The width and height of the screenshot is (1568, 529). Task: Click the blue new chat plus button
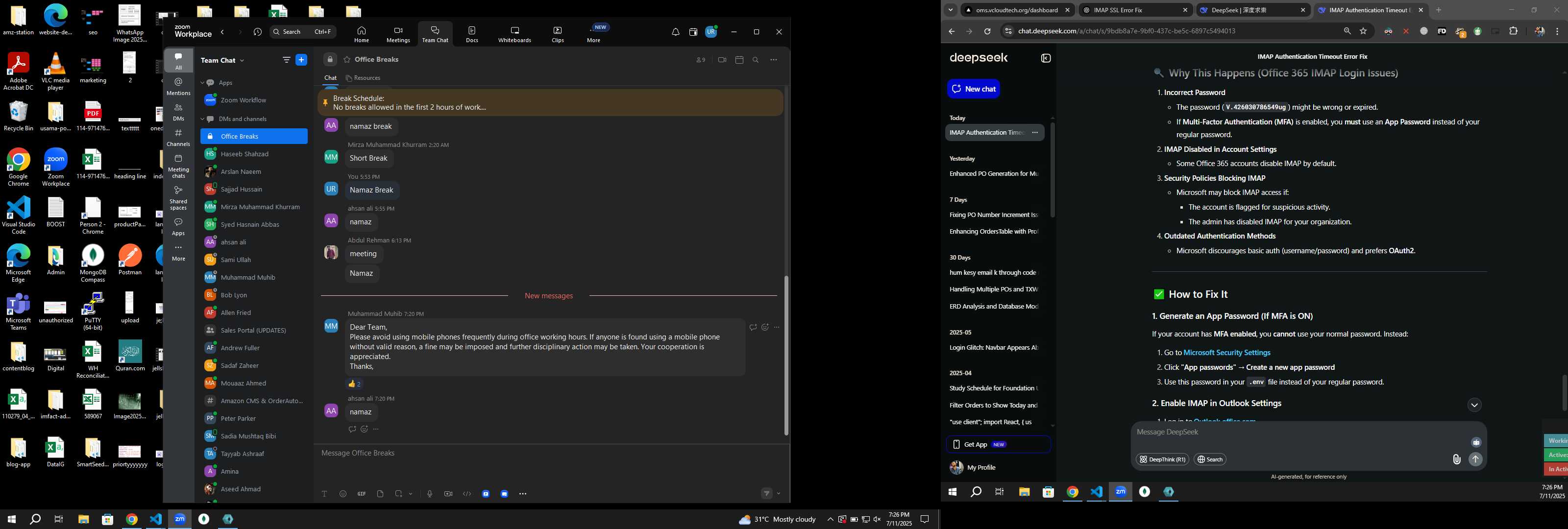pos(301,60)
